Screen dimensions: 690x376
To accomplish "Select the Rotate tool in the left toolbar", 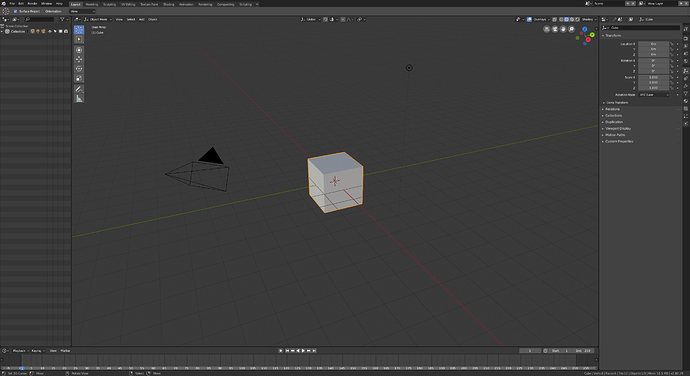I will click(x=79, y=69).
